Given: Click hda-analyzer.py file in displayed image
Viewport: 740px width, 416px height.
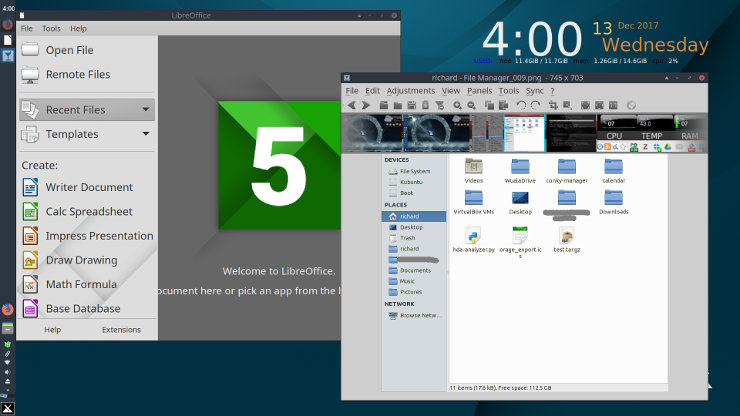Looking at the screenshot, I should click(473, 239).
